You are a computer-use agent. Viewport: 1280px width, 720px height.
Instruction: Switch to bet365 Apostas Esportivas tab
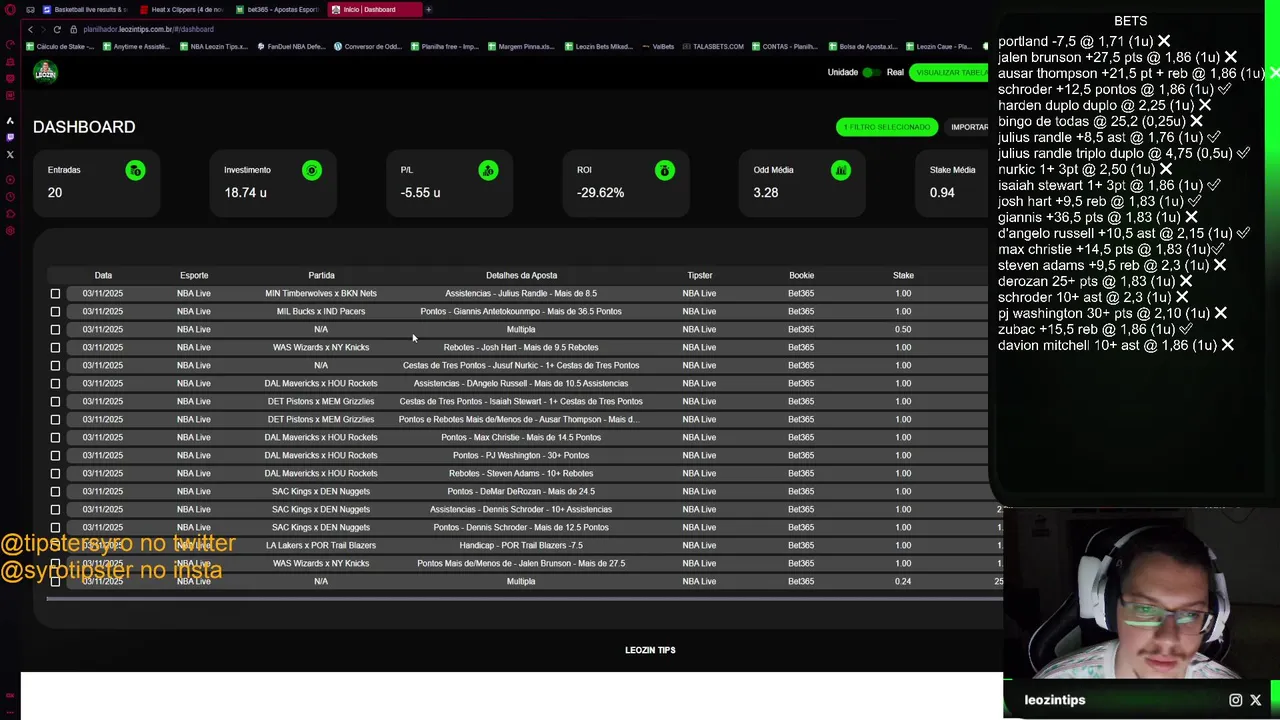[278, 9]
